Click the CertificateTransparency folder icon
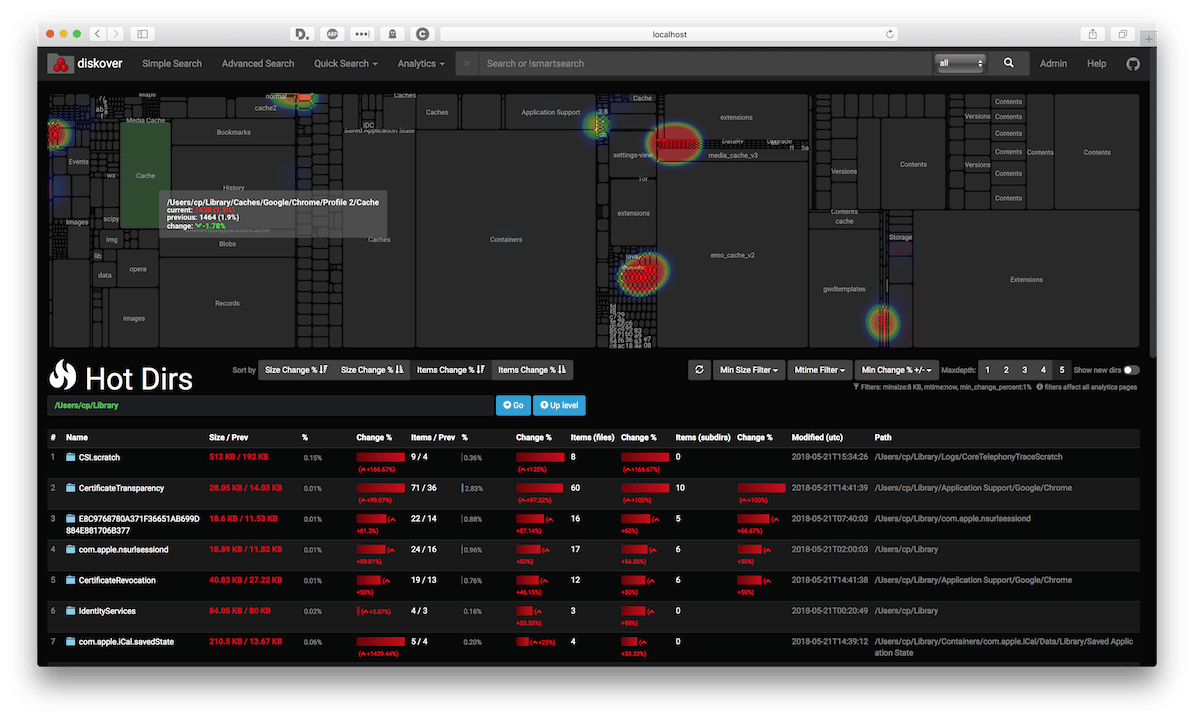1194x720 pixels. [x=70, y=488]
